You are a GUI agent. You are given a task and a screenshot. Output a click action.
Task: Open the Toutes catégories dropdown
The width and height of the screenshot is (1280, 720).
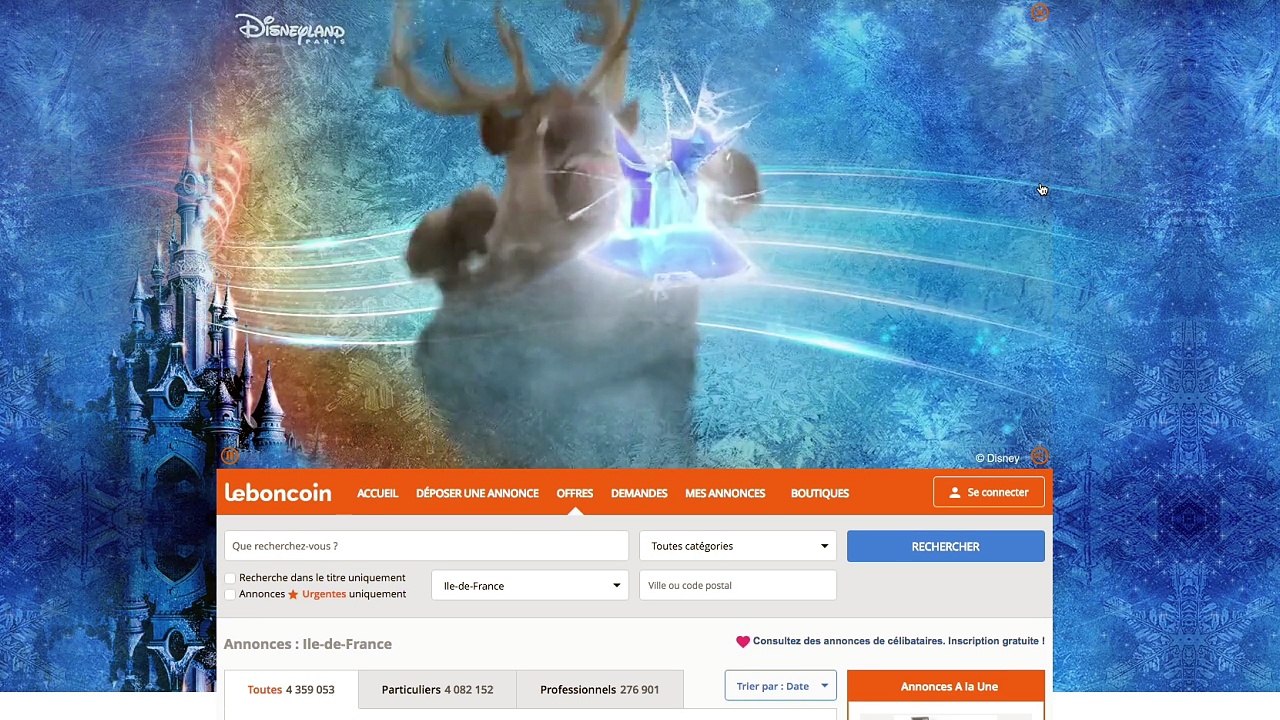(738, 546)
